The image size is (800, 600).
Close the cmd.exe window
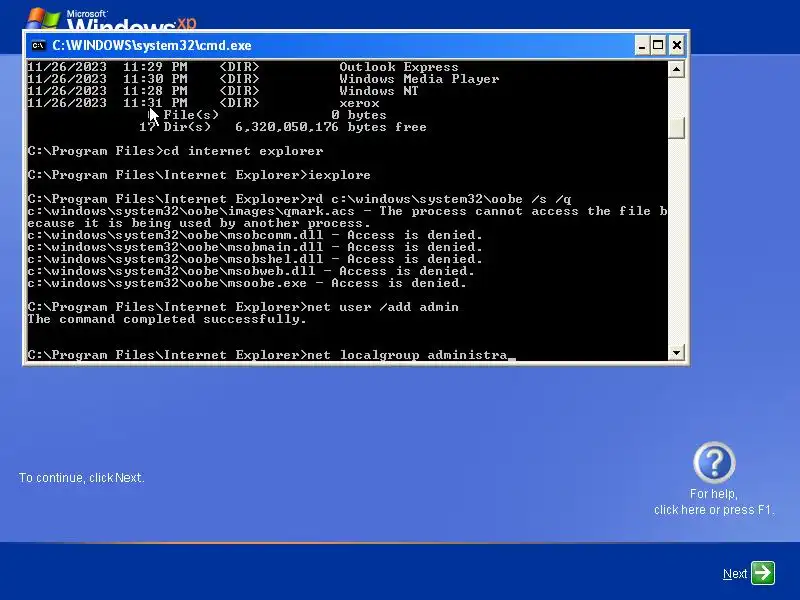[x=677, y=45]
